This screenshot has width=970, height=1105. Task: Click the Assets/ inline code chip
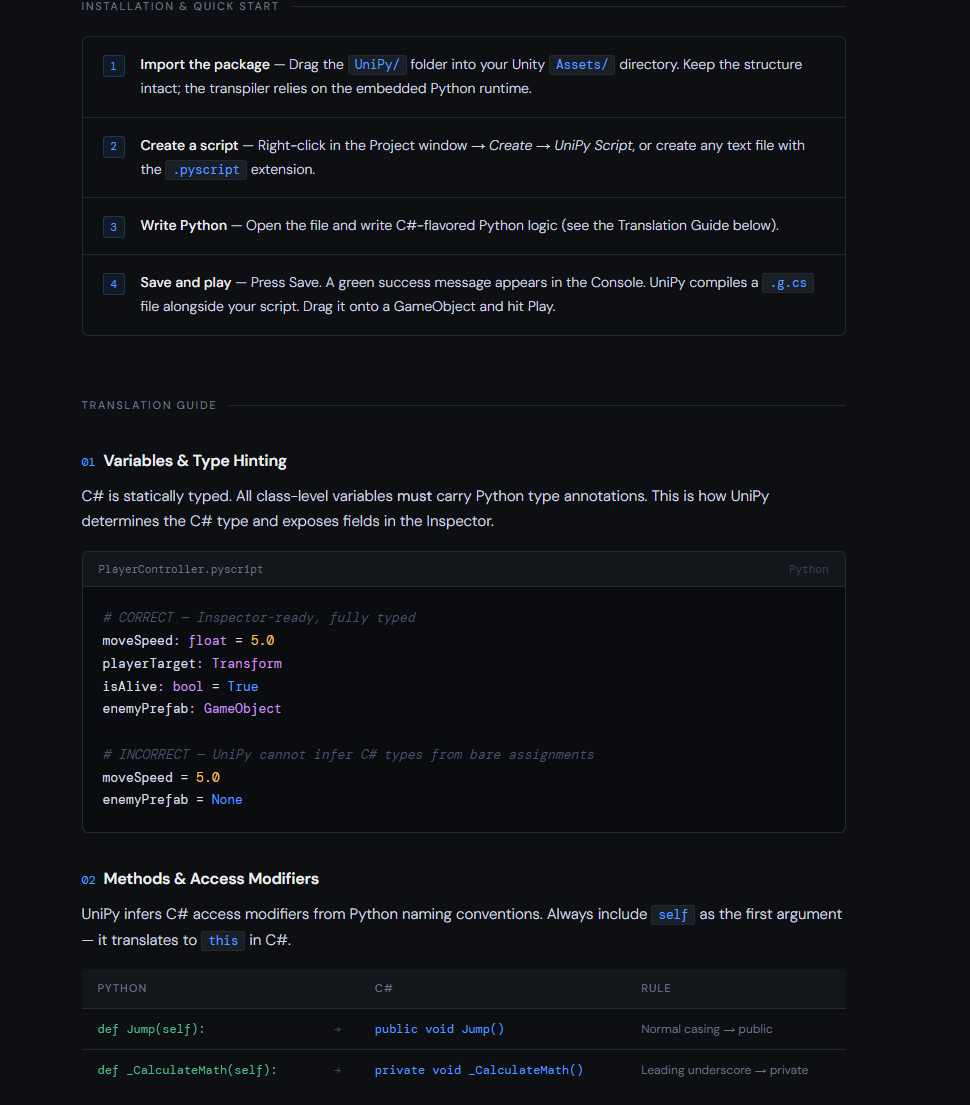tap(580, 65)
